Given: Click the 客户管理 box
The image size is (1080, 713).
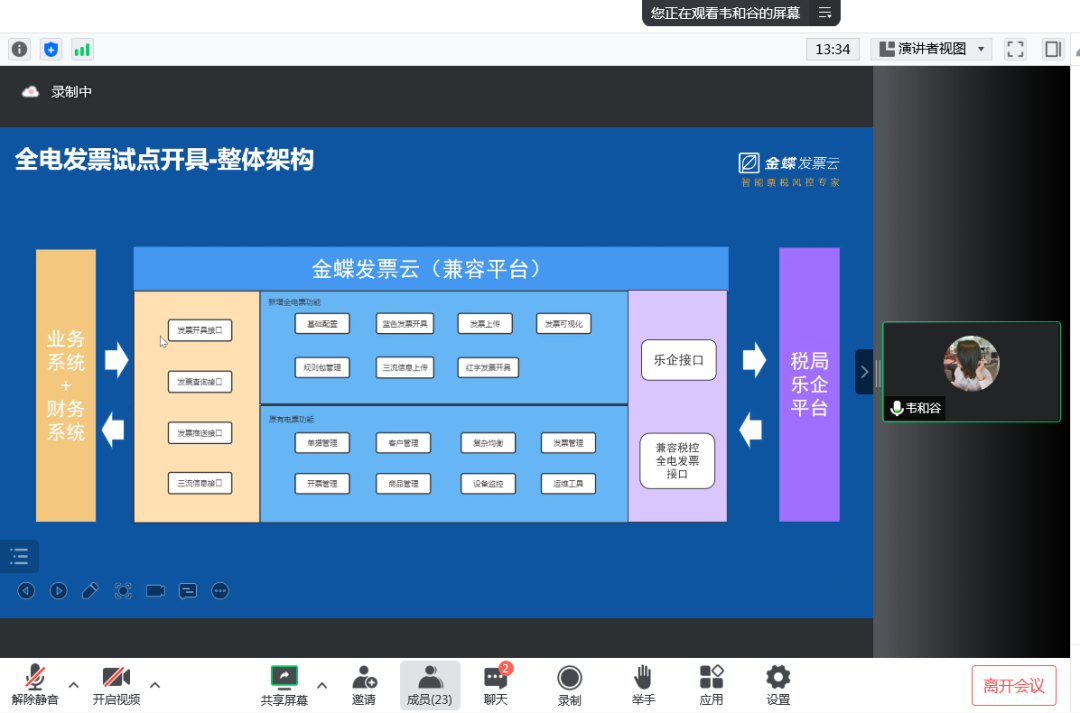Looking at the screenshot, I should pos(404,443).
